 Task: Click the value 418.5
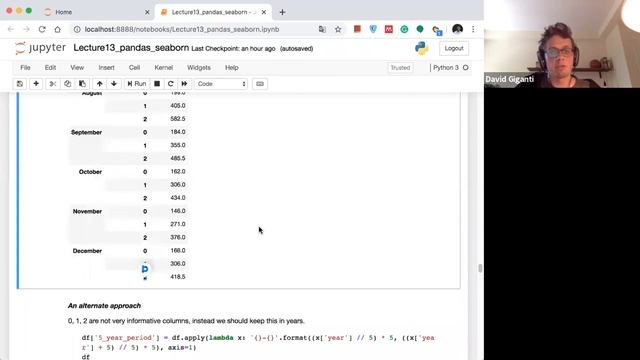tap(178, 277)
